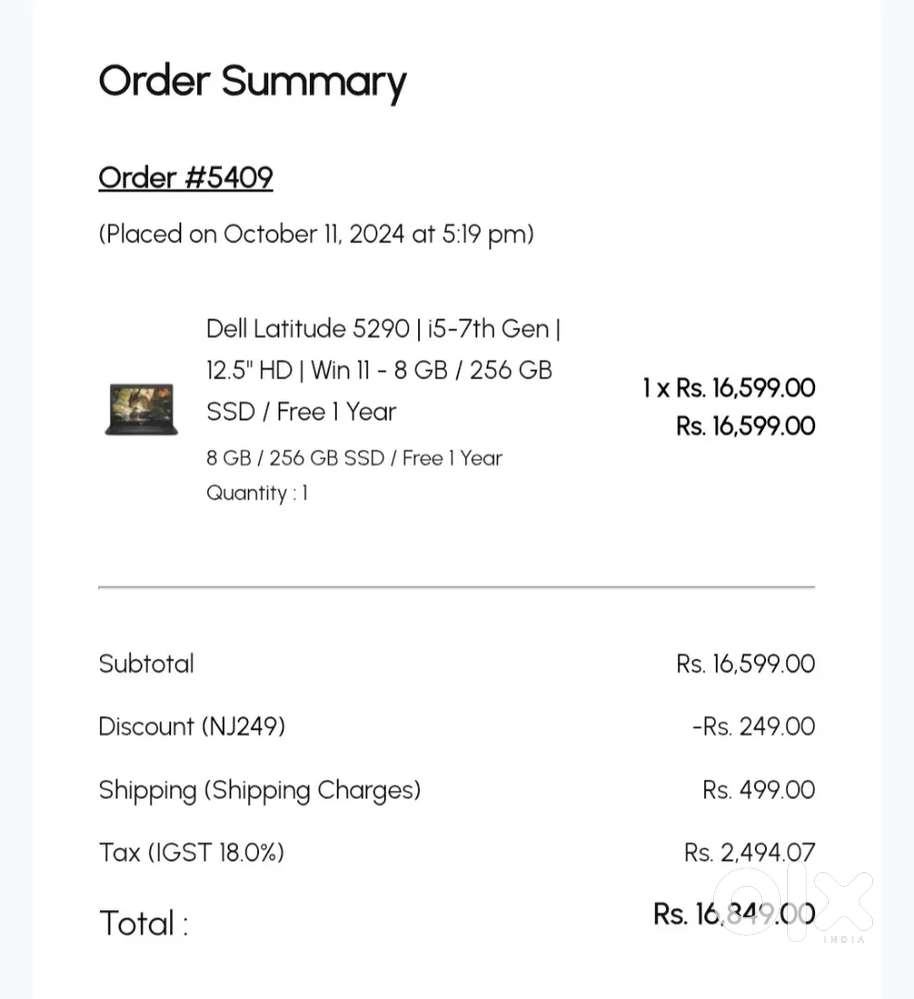Click the 1 x Rs. 16,599.00 unit price
Viewport: 914px width, 999px height.
(x=728, y=388)
